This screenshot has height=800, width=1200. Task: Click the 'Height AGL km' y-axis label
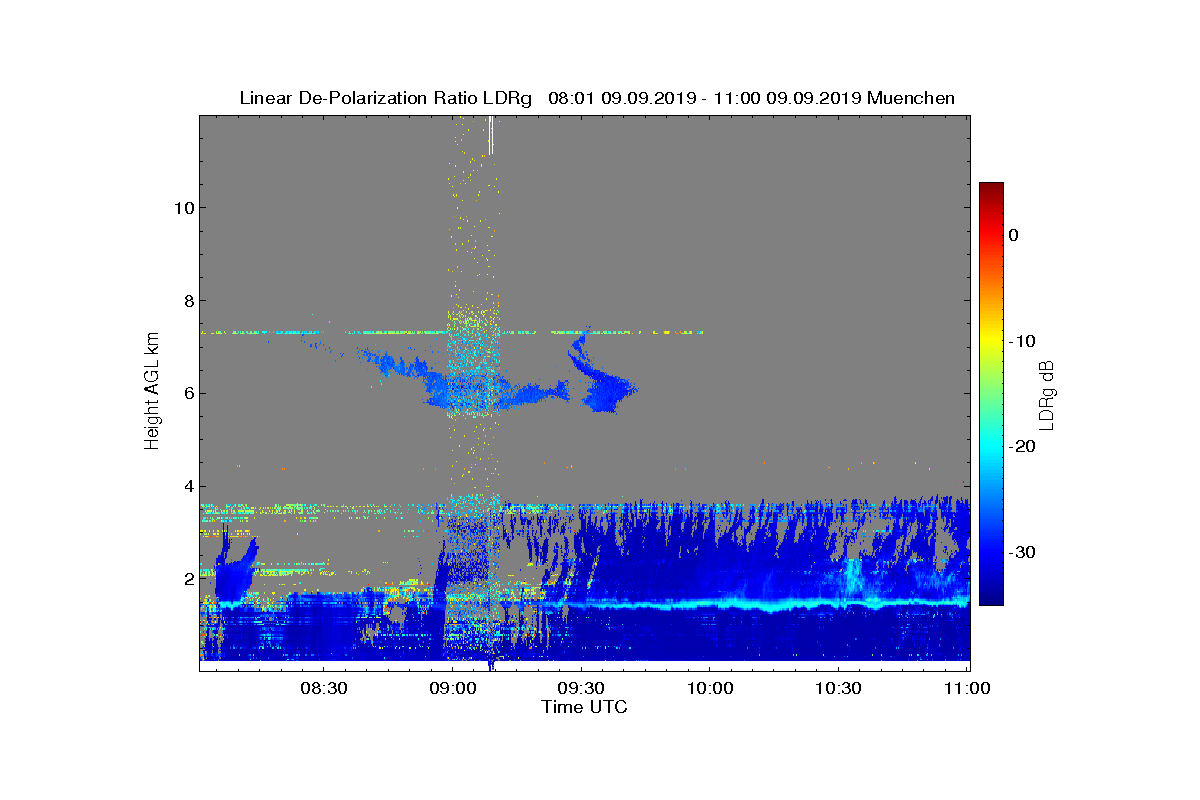[x=152, y=392]
